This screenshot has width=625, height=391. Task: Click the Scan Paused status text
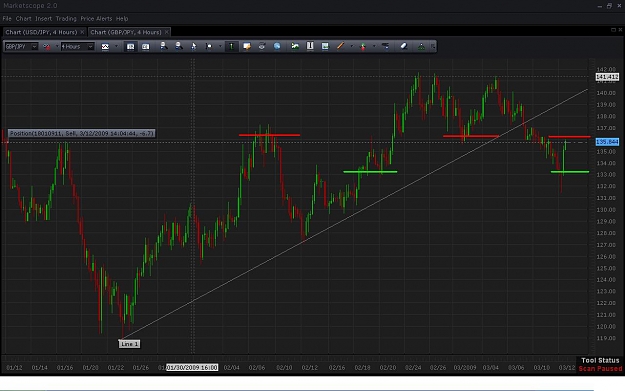tap(600, 369)
